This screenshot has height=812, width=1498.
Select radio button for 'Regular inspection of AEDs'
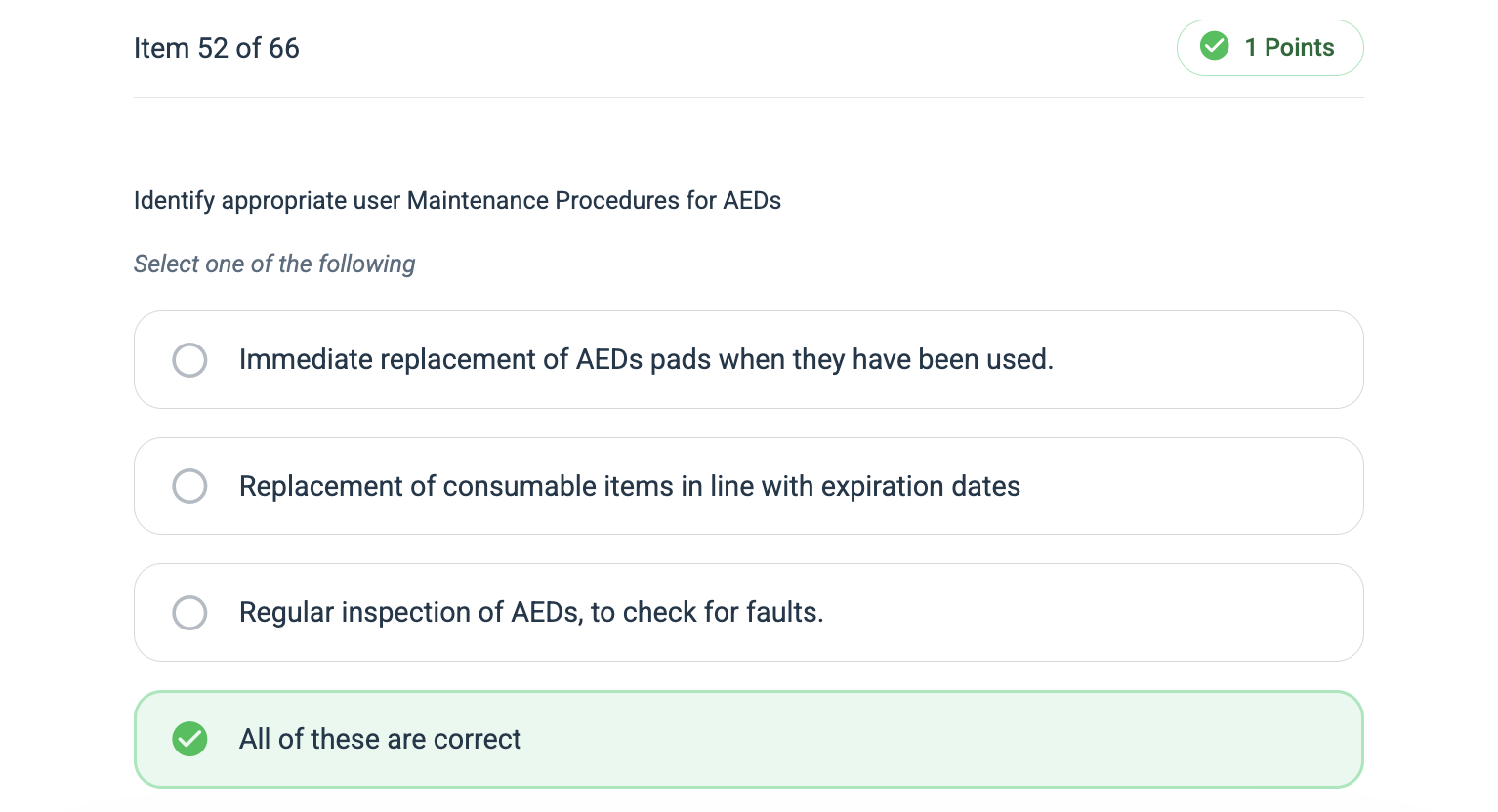[x=189, y=613]
